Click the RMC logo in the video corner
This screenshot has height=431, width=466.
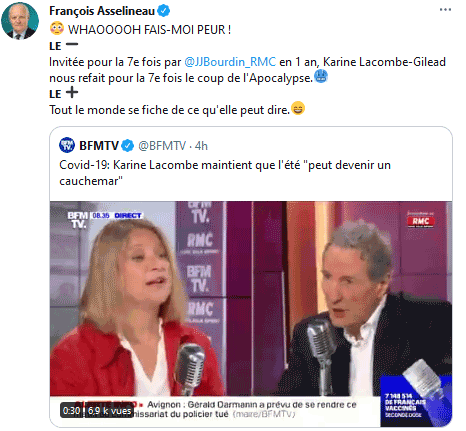(x=420, y=220)
